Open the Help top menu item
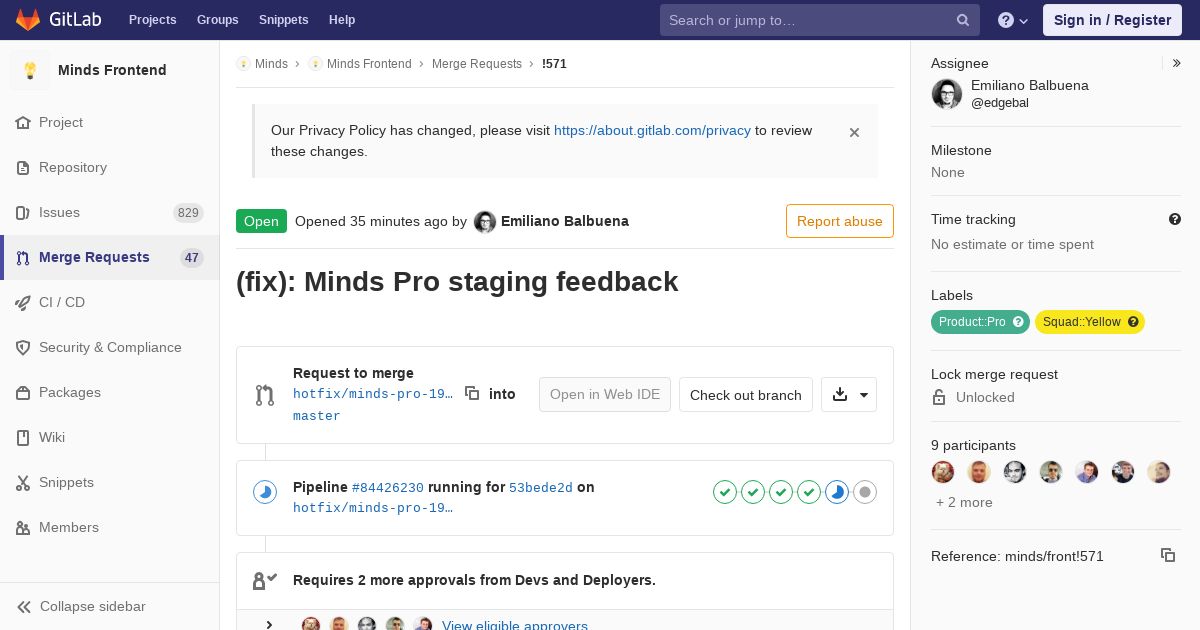Image resolution: width=1200 pixels, height=630 pixels. pos(342,20)
